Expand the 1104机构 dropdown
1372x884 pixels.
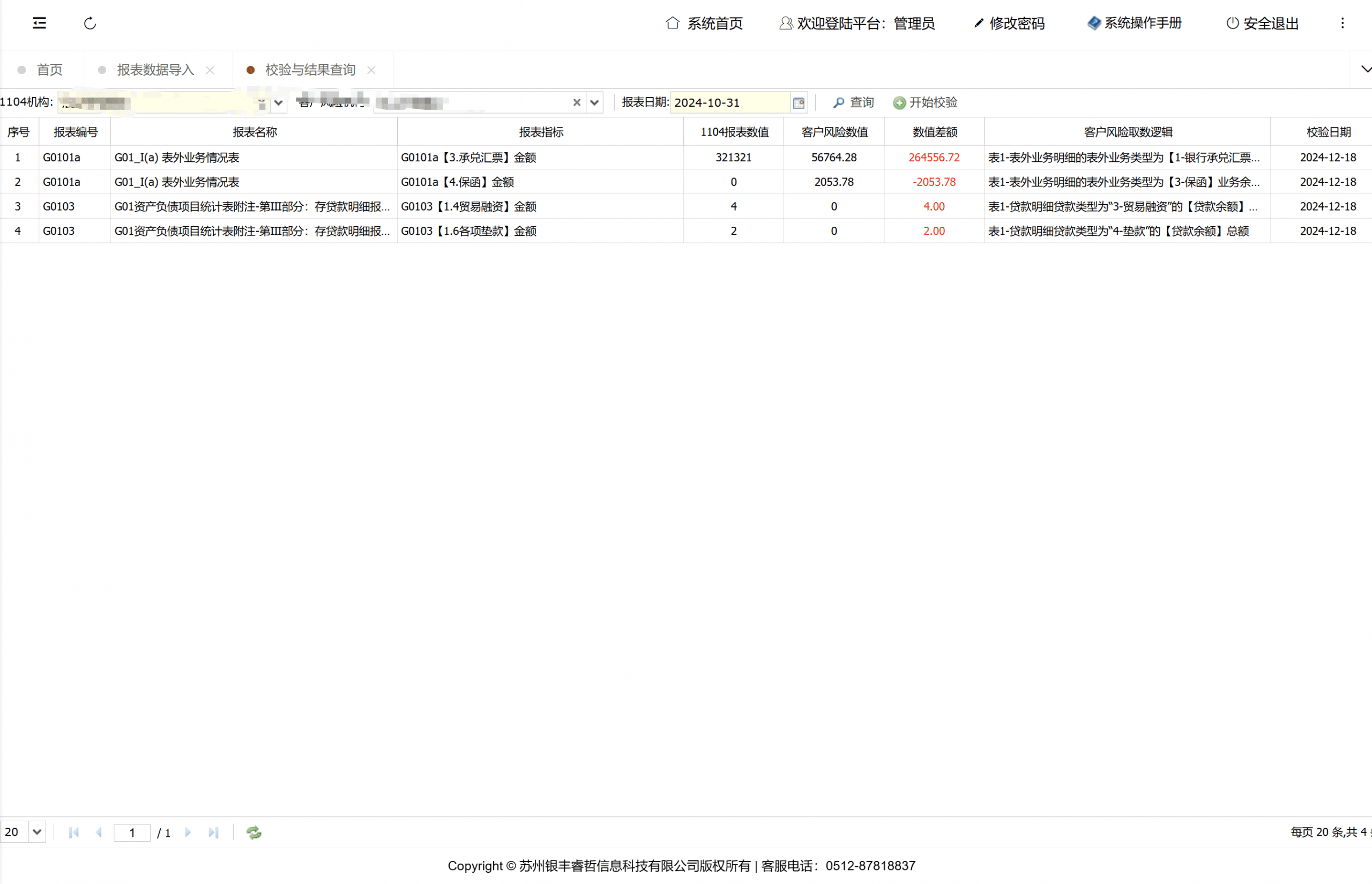click(278, 103)
